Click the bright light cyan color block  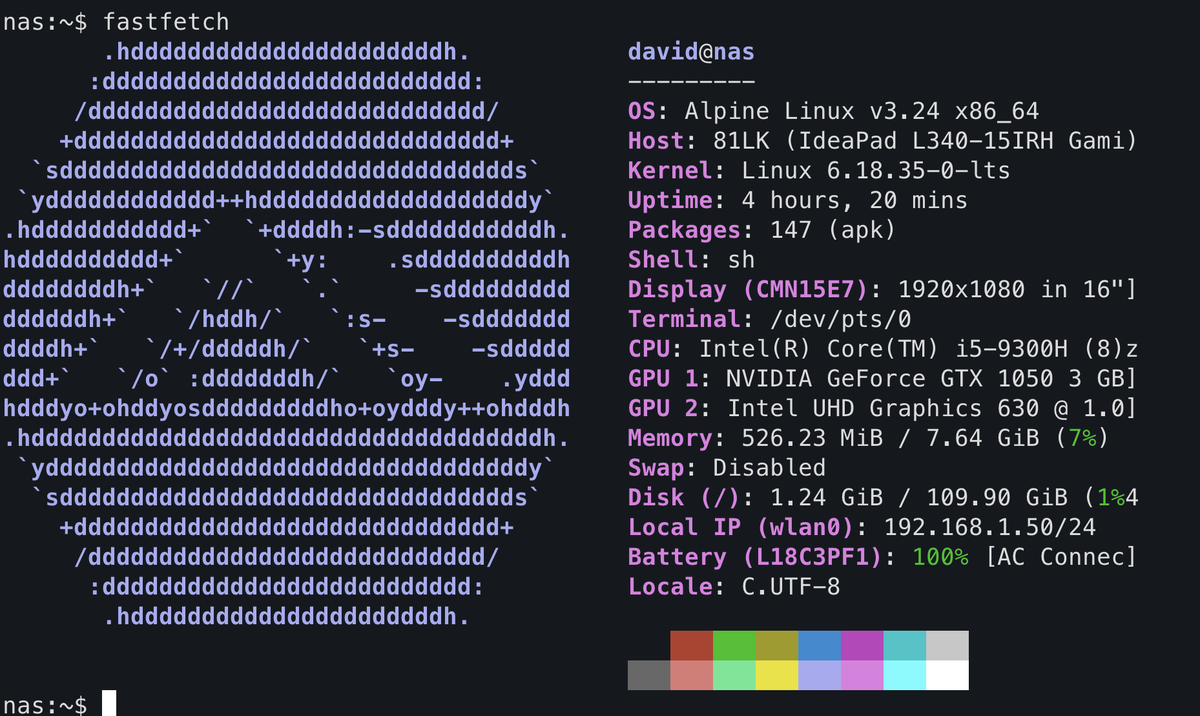click(x=905, y=675)
